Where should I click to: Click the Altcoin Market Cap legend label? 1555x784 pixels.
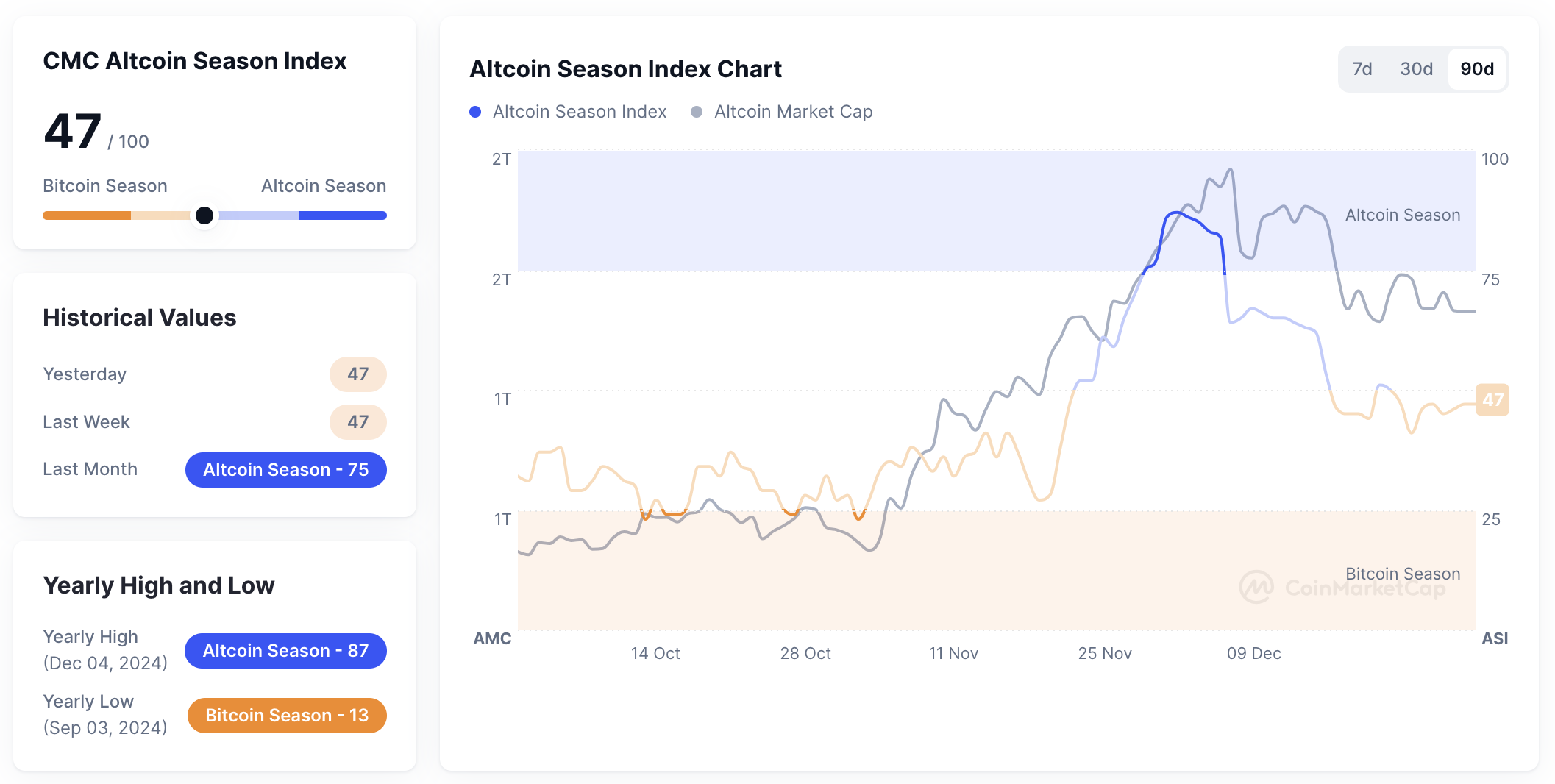793,112
